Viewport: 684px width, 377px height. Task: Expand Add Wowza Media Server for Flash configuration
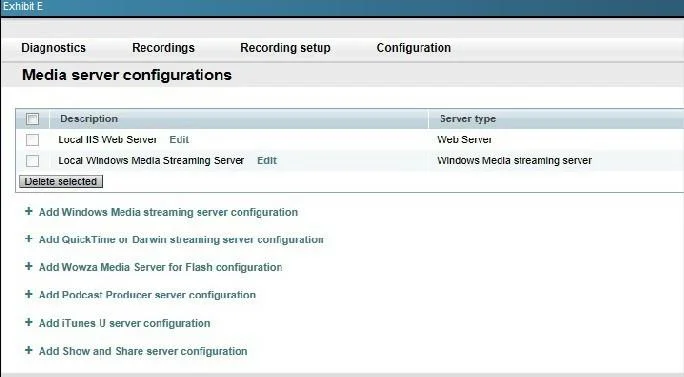pyautogui.click(x=161, y=267)
